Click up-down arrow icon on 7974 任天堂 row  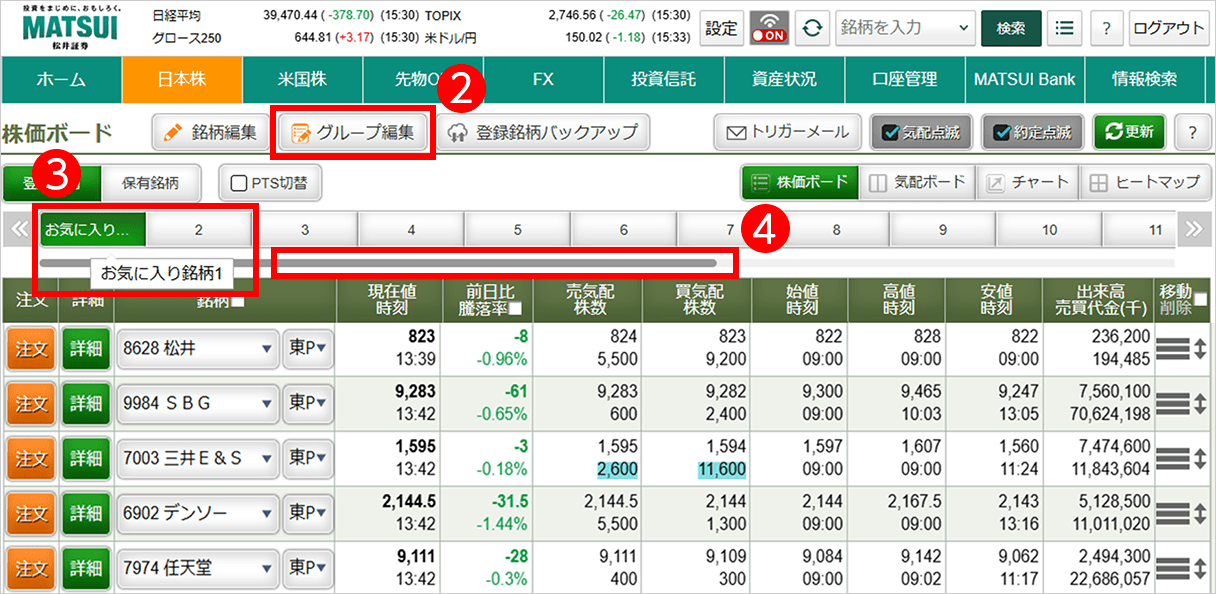[1200, 568]
